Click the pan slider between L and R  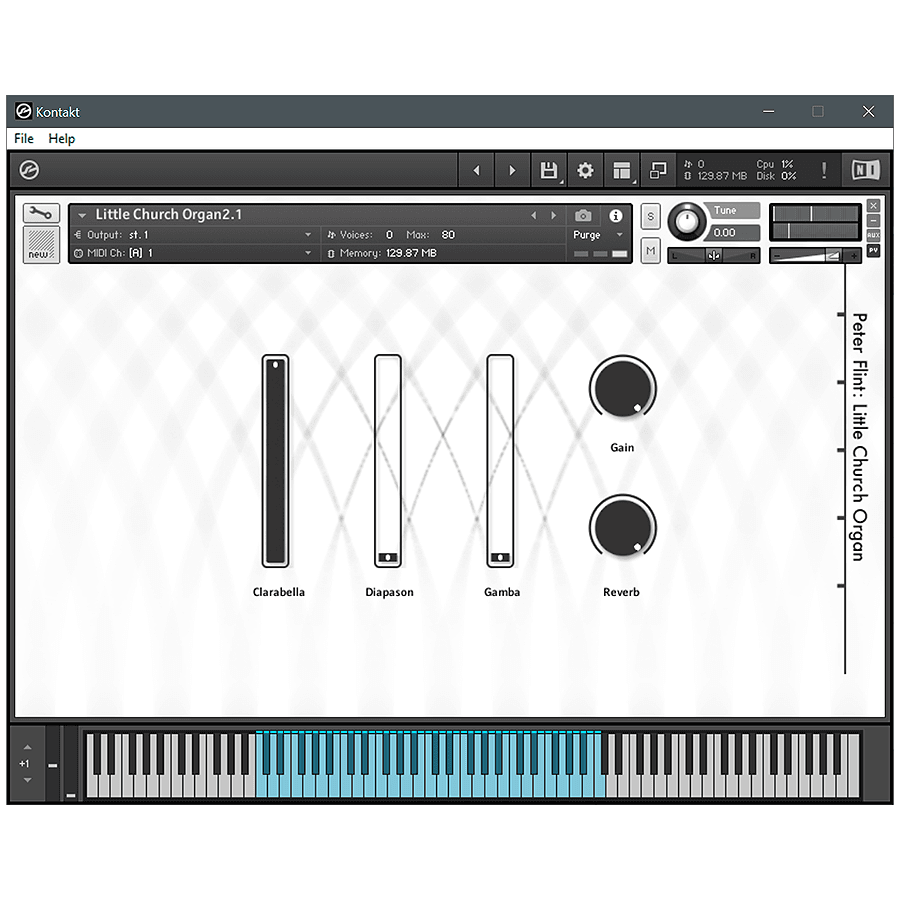click(x=713, y=255)
